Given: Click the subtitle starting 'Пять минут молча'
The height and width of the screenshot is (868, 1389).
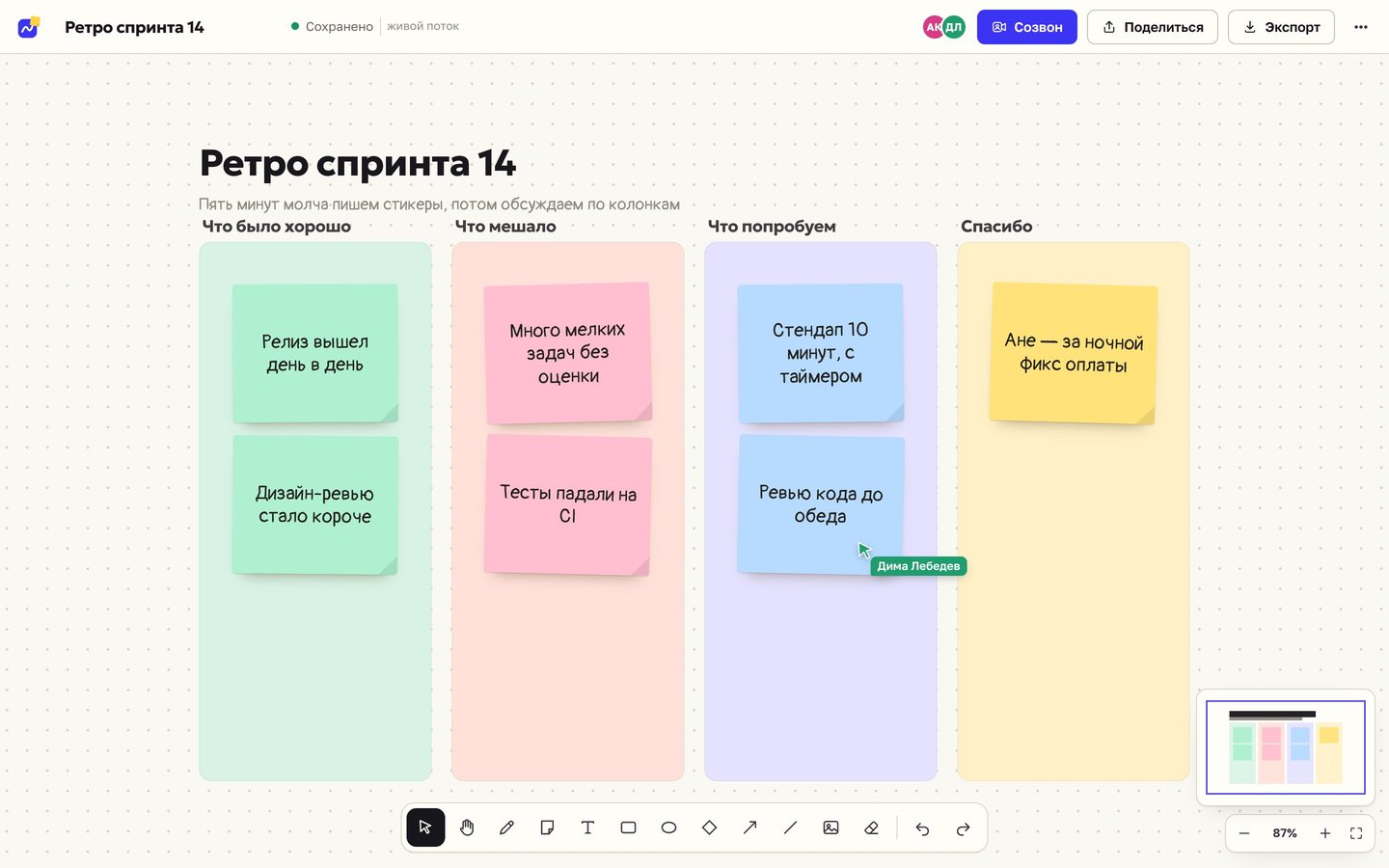Looking at the screenshot, I should click(439, 204).
